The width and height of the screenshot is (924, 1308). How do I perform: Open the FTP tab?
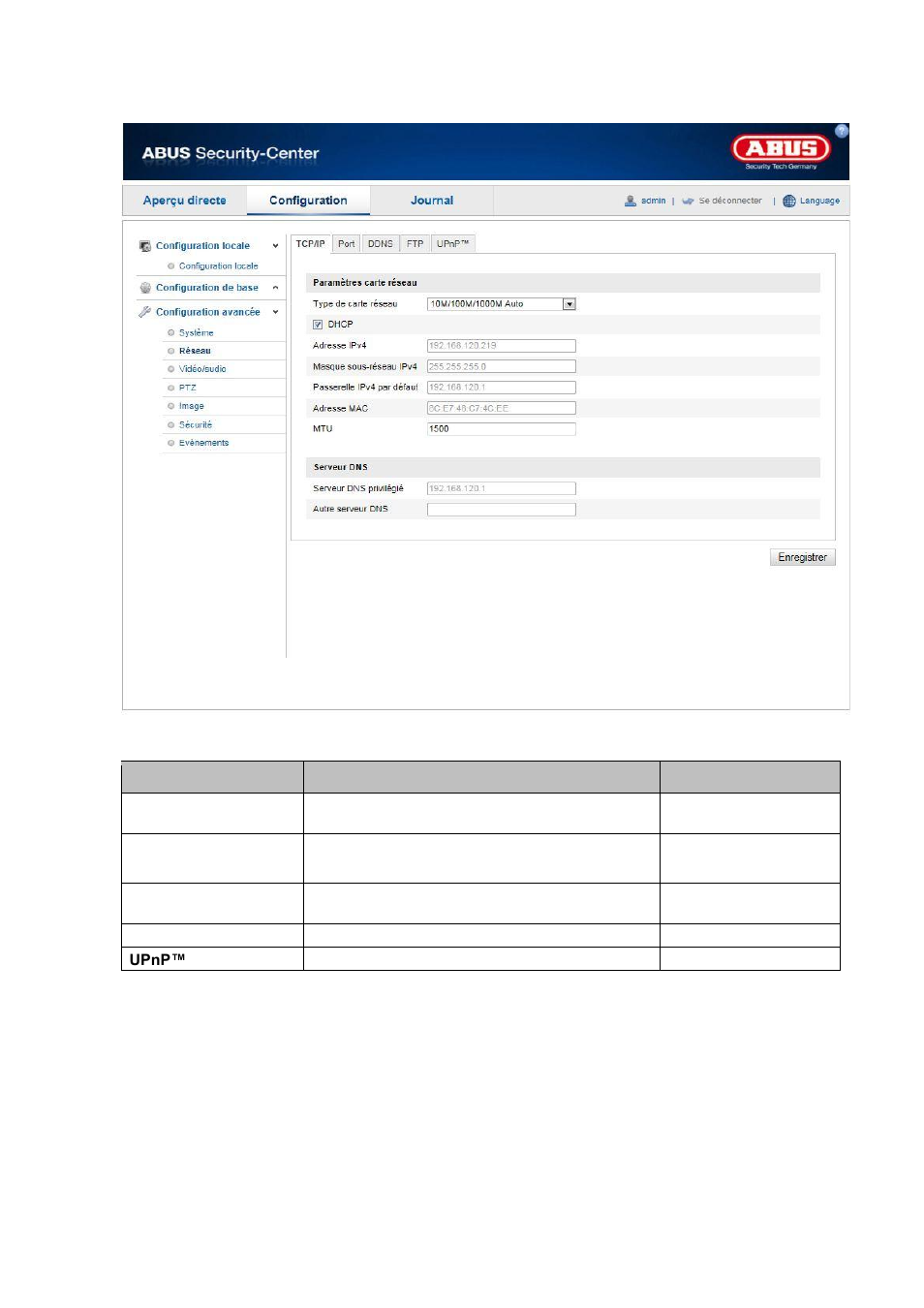[416, 244]
